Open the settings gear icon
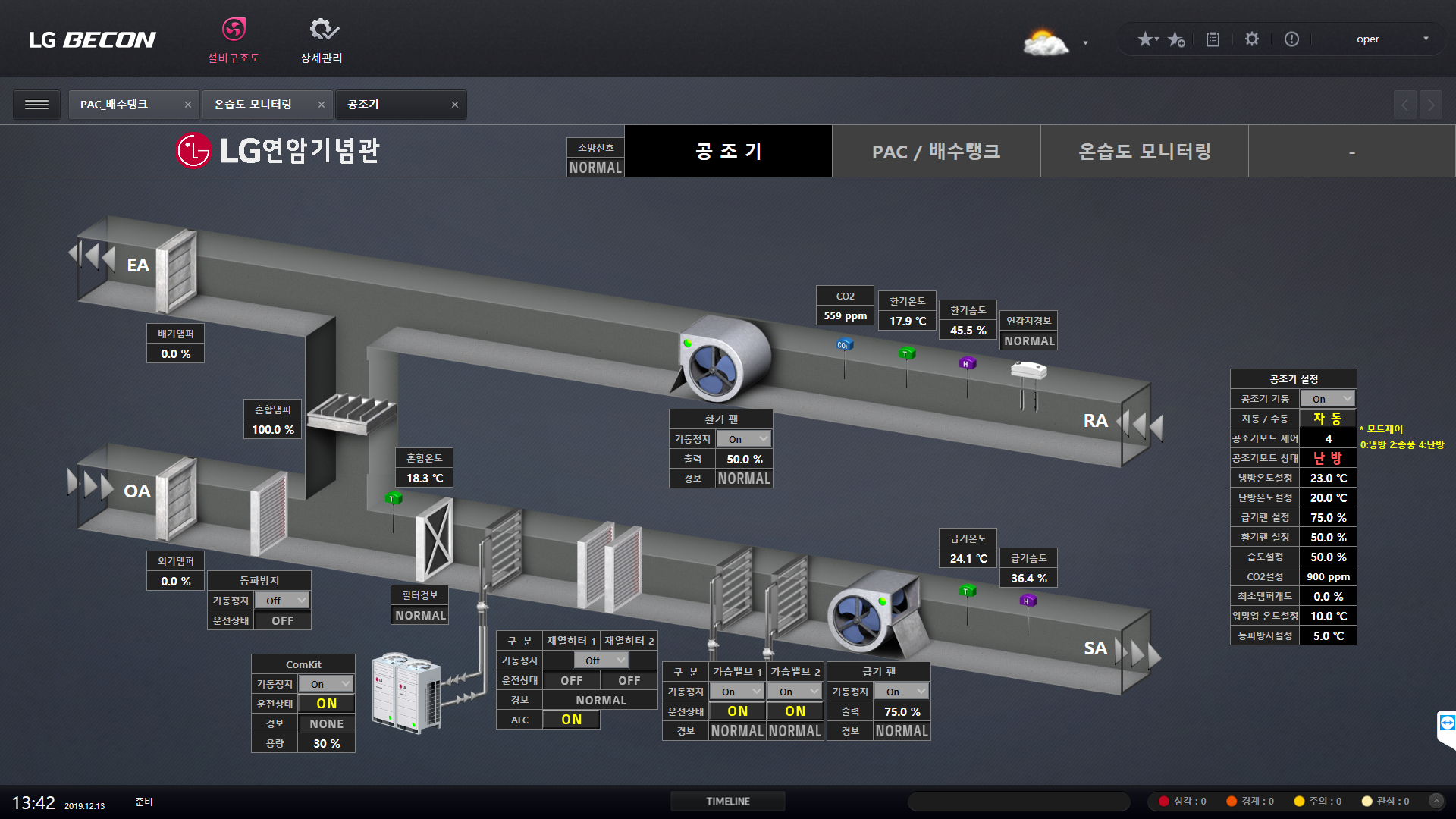 [1252, 39]
